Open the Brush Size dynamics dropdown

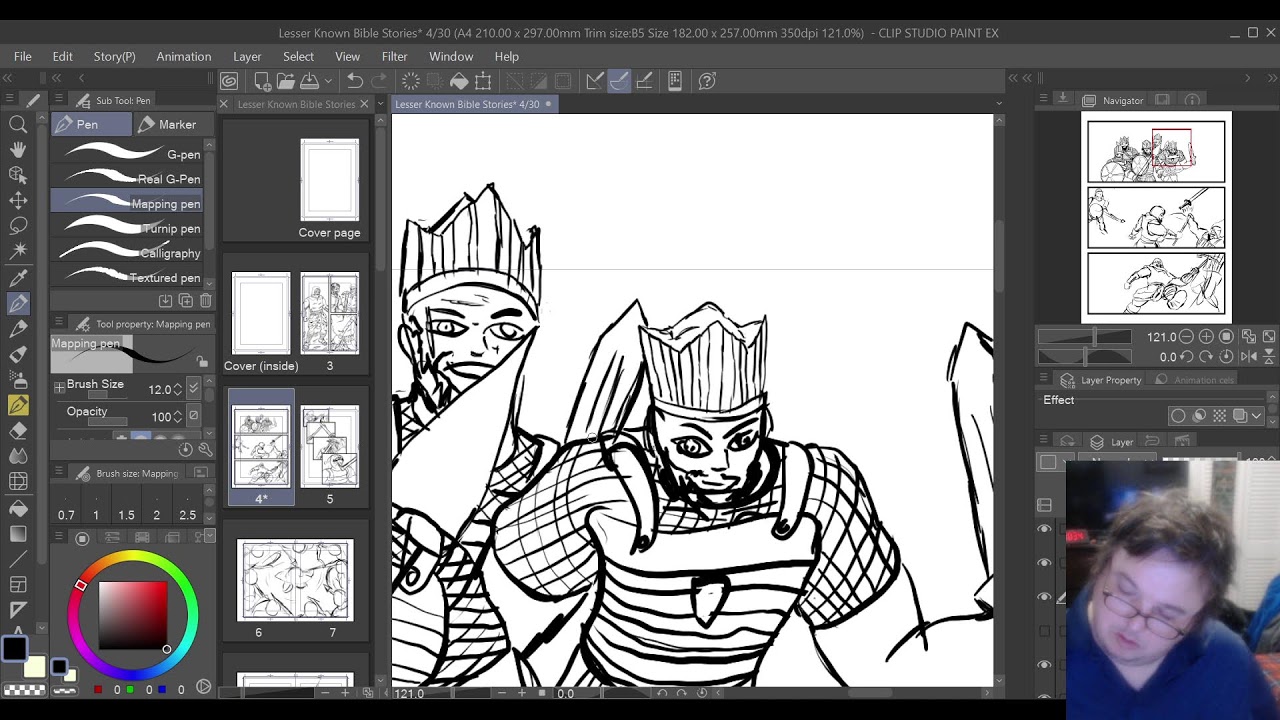[x=193, y=389]
